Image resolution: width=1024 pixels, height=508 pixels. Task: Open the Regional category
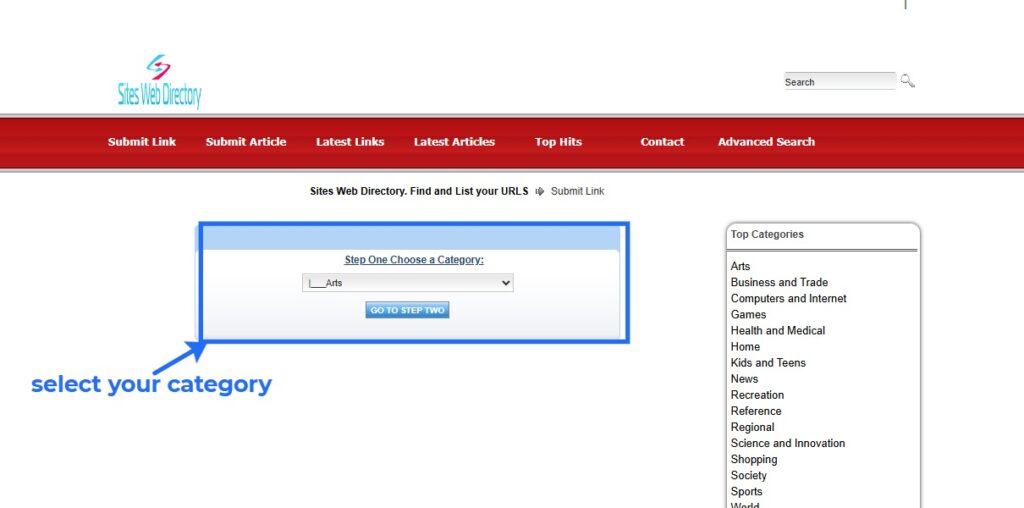752,427
